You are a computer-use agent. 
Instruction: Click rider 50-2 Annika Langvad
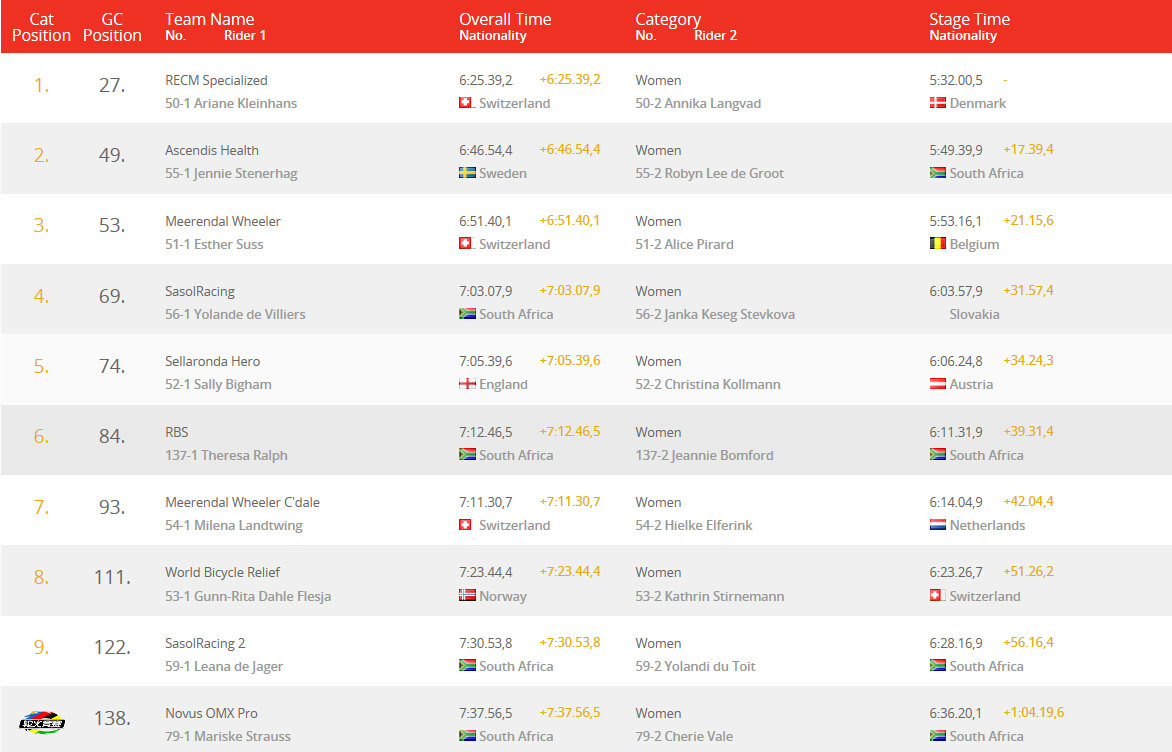(698, 103)
